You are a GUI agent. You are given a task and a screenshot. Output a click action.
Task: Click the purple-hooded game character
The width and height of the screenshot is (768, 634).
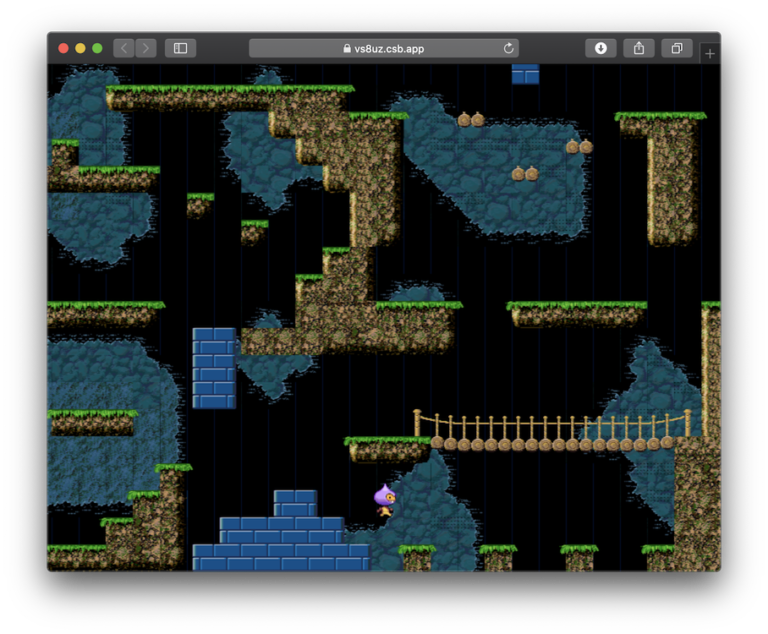385,500
